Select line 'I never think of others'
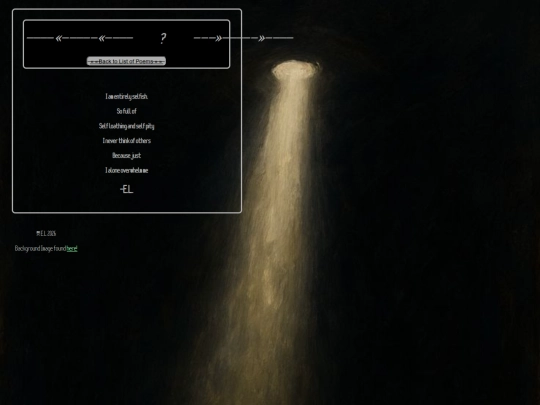The image size is (540, 405). 126,141
